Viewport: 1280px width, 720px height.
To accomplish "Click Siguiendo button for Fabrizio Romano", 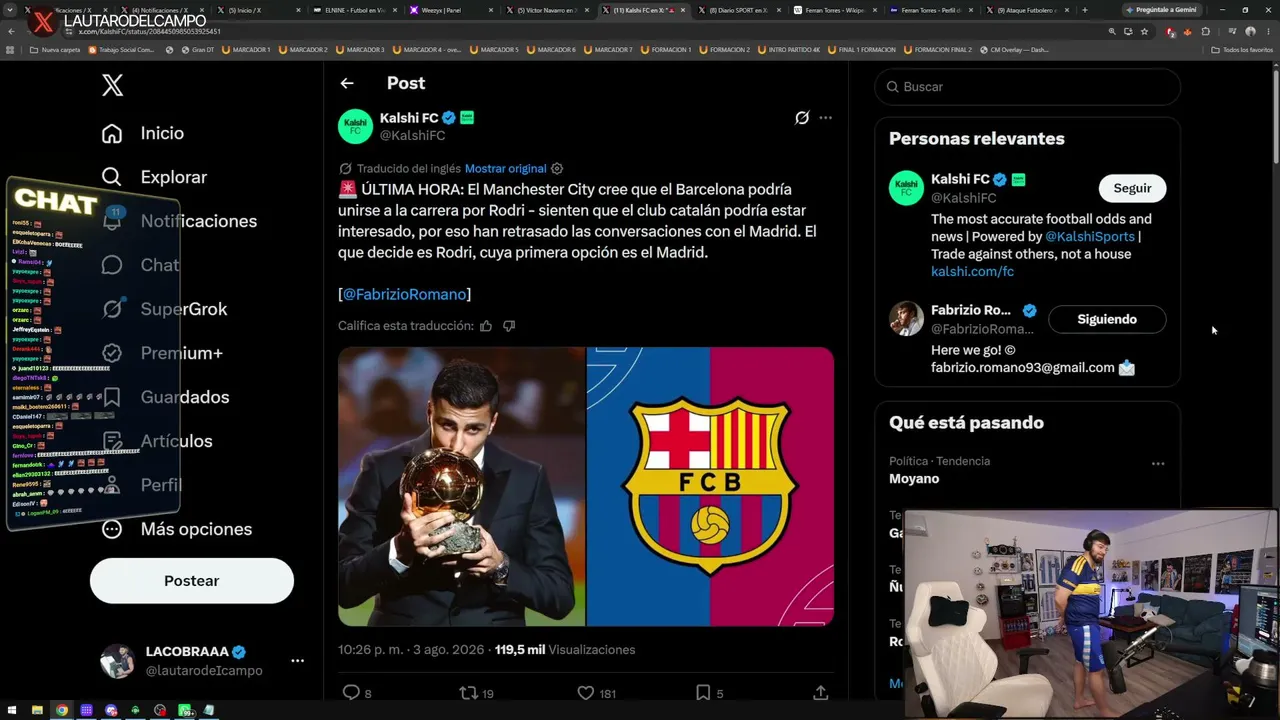I will [x=1107, y=320].
